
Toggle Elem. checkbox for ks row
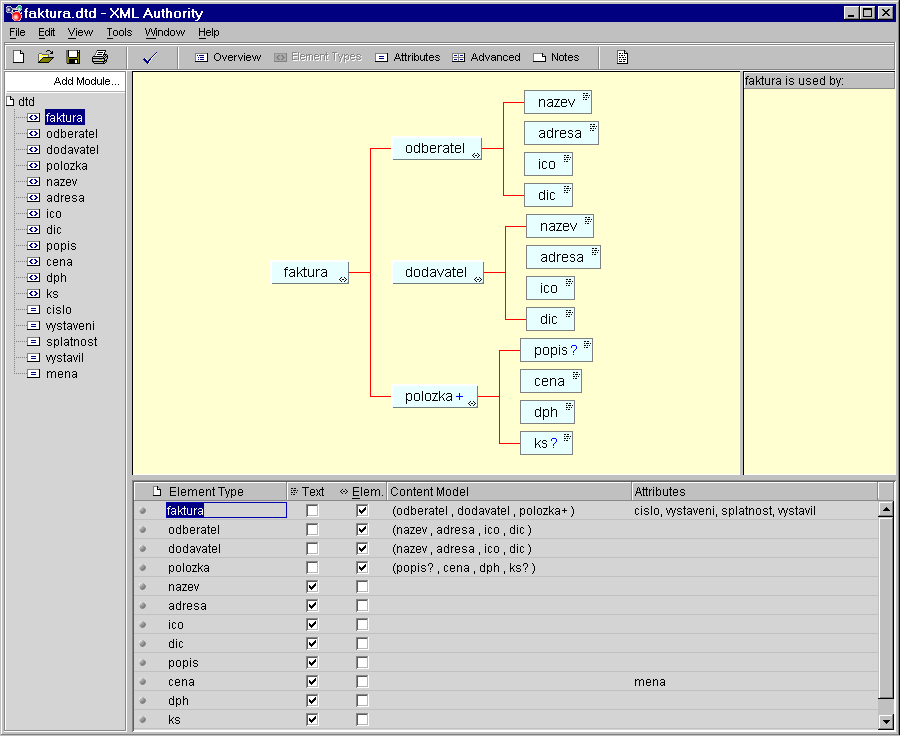pos(362,719)
